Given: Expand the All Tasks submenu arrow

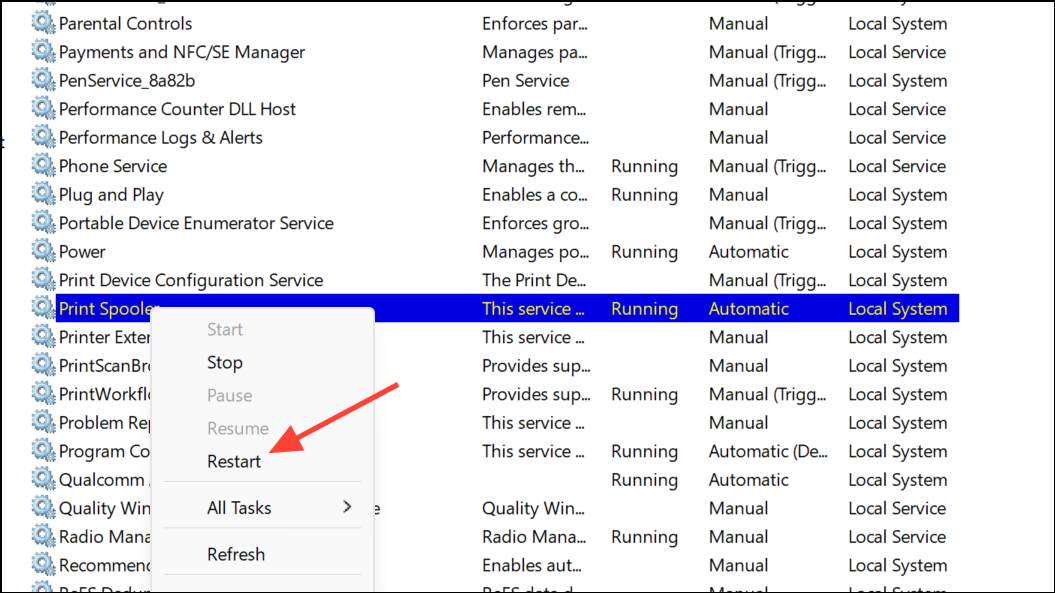Looking at the screenshot, I should [347, 507].
